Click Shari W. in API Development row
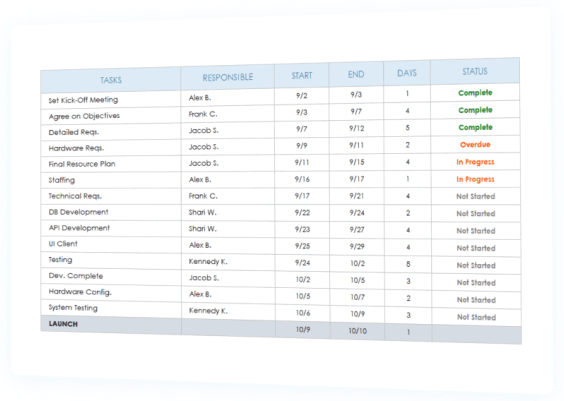The height and width of the screenshot is (401, 564). 203,229
